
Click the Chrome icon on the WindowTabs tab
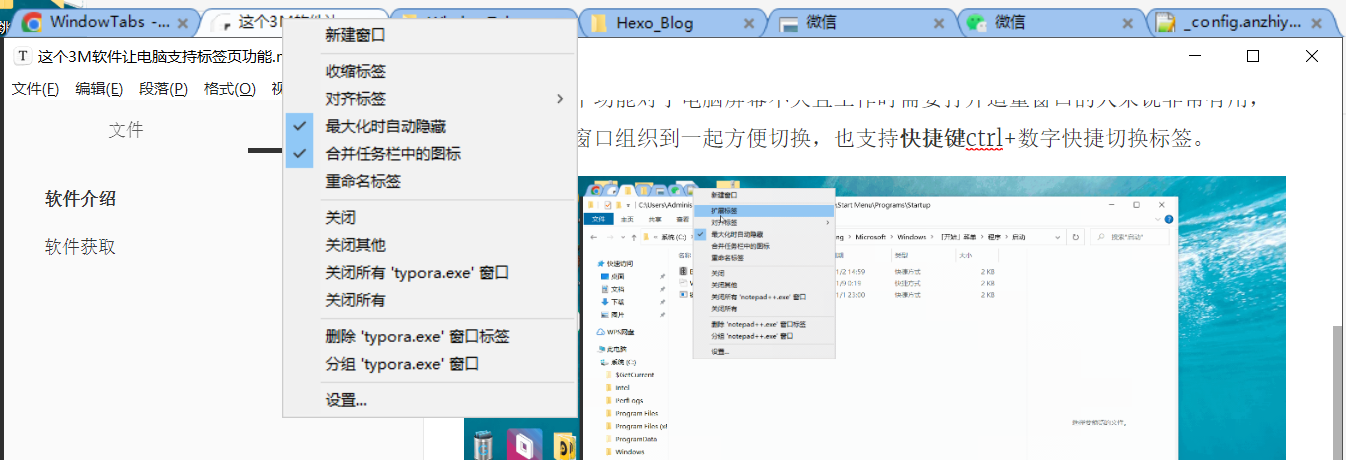(32, 22)
